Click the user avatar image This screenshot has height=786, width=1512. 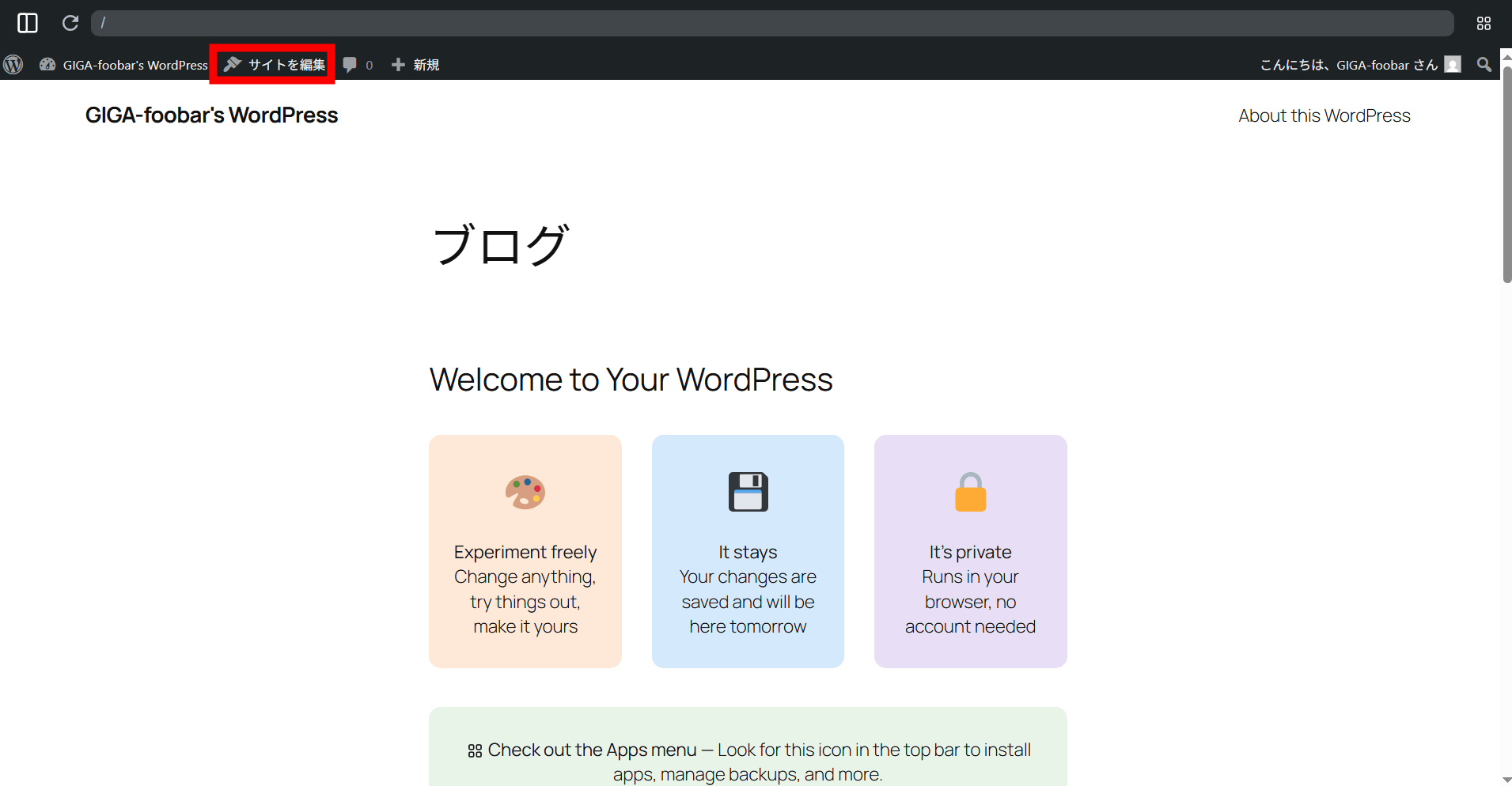click(1453, 65)
